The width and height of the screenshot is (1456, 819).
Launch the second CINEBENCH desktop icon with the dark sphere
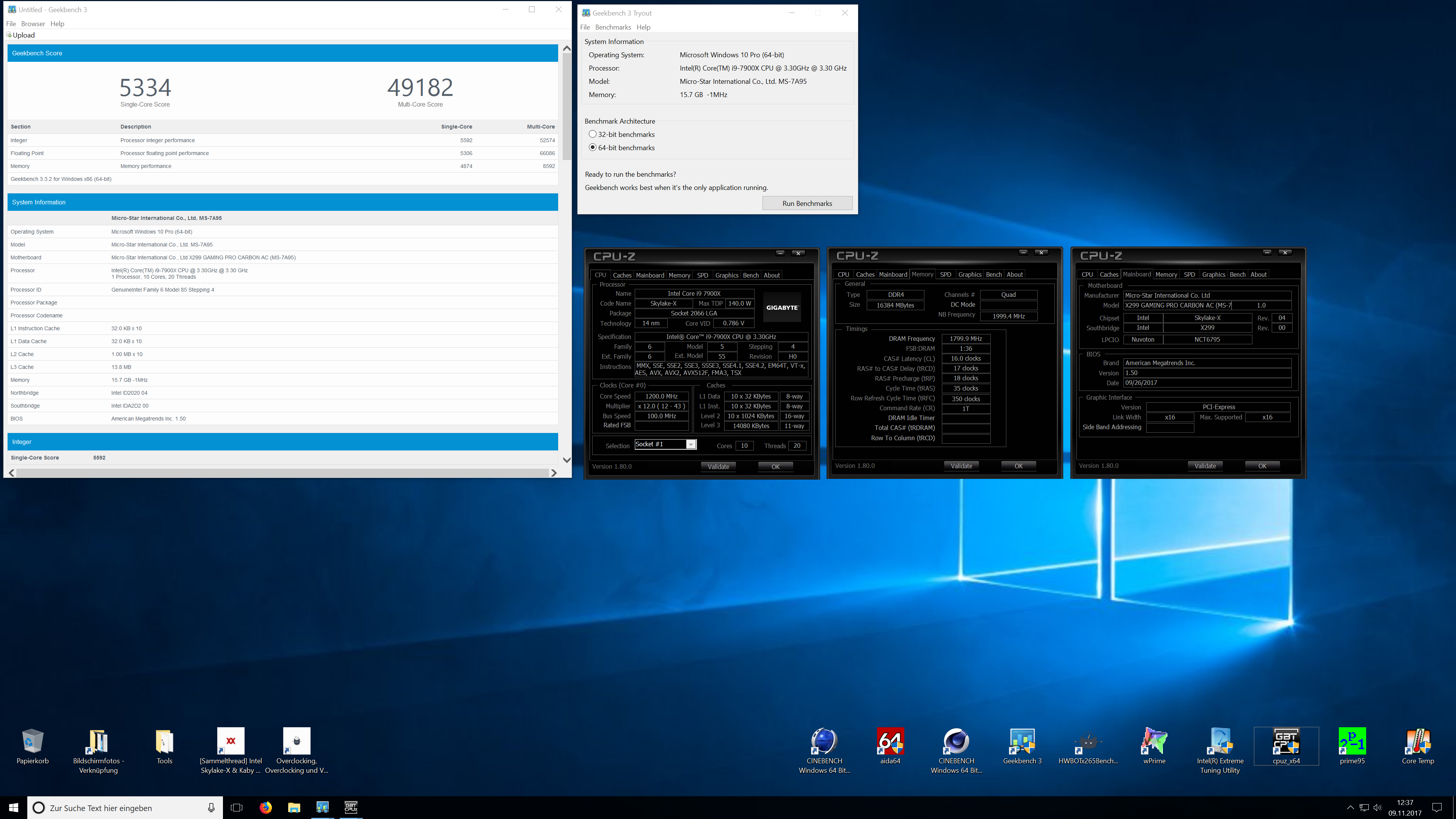point(956,742)
